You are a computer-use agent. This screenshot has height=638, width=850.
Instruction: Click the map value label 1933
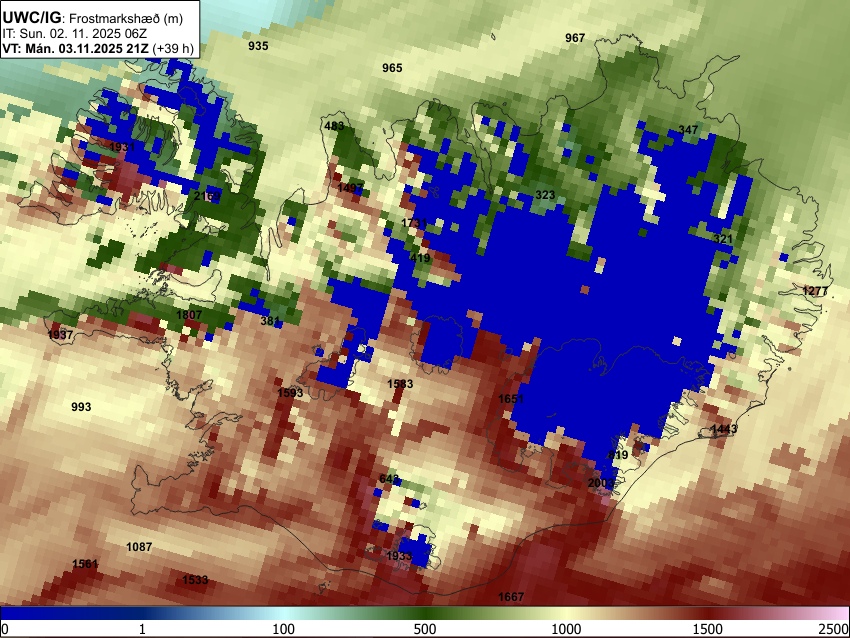399,556
